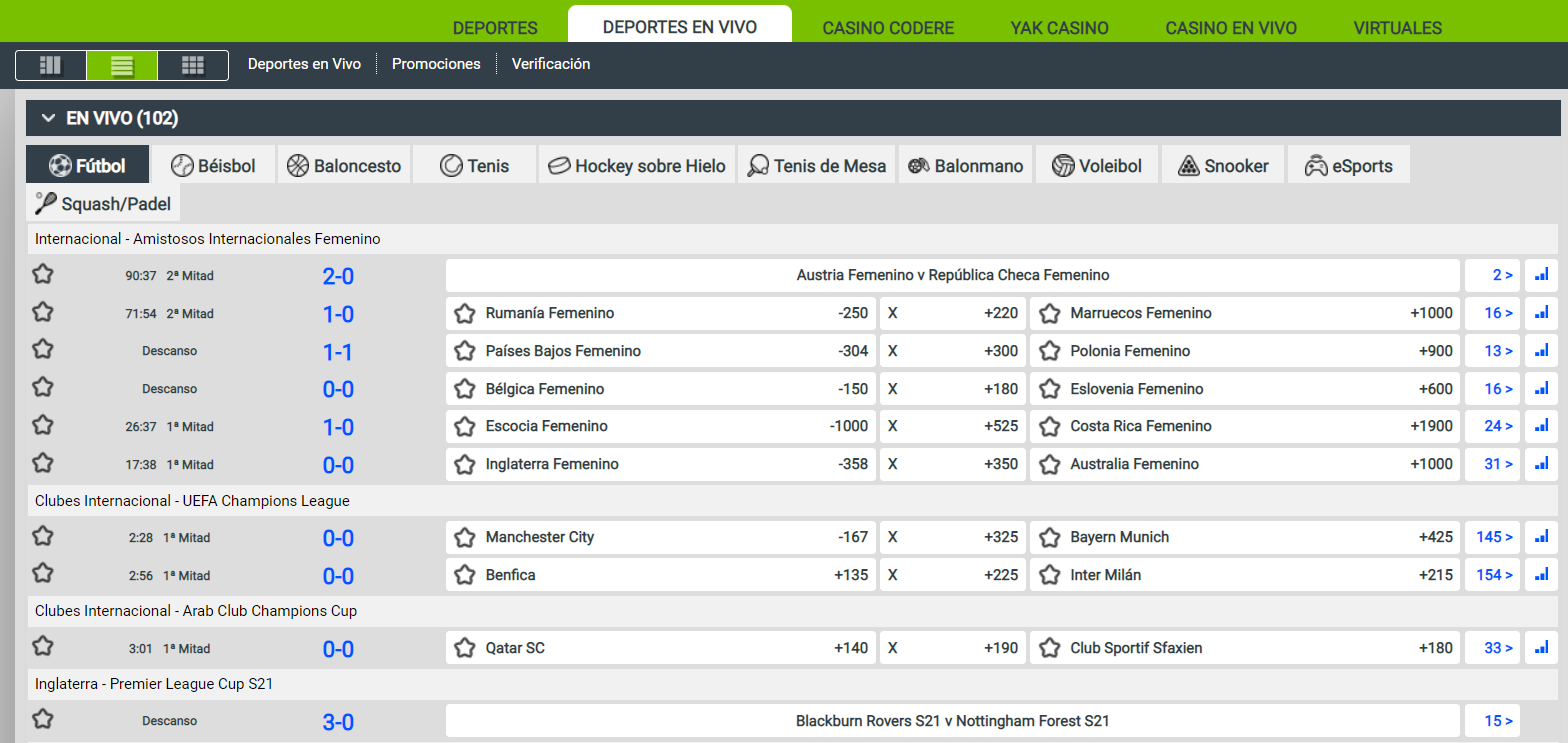This screenshot has width=1568, height=743.
Task: Open statistics icon for Austria Femenino match
Action: point(1541,275)
